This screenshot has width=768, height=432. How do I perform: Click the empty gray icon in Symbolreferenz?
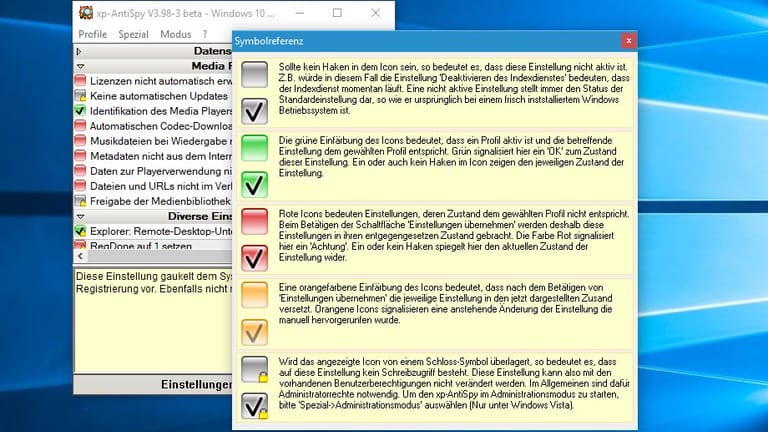point(254,74)
